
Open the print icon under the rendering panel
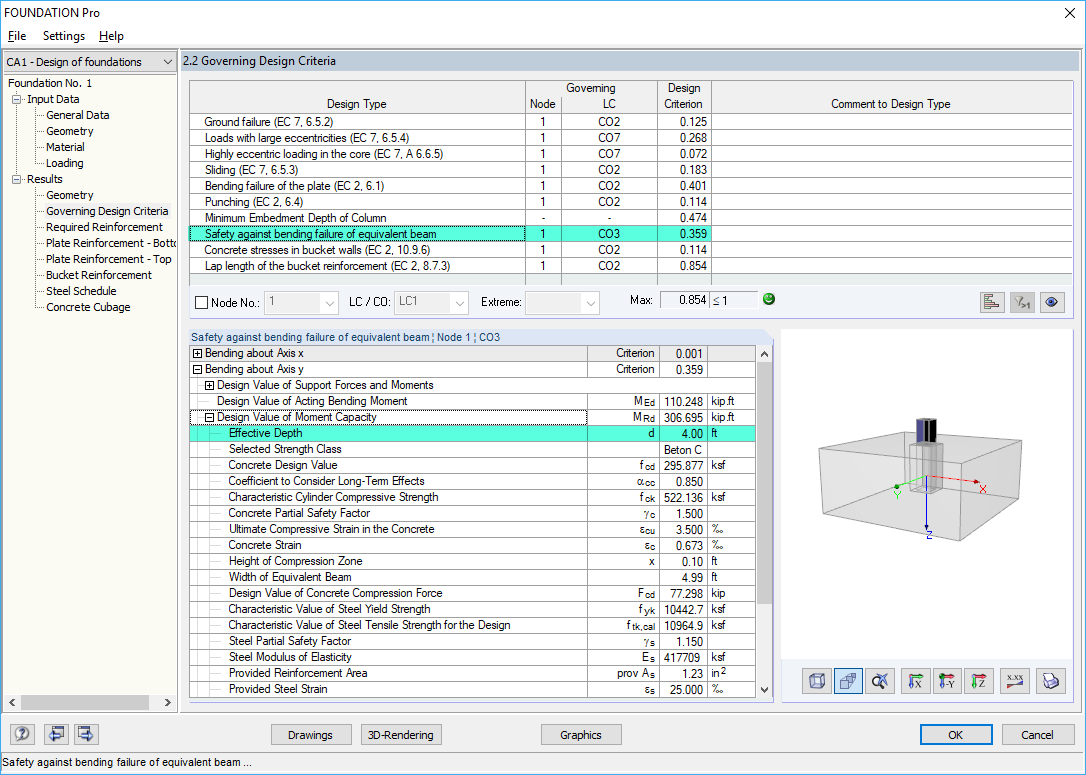pos(1047,681)
